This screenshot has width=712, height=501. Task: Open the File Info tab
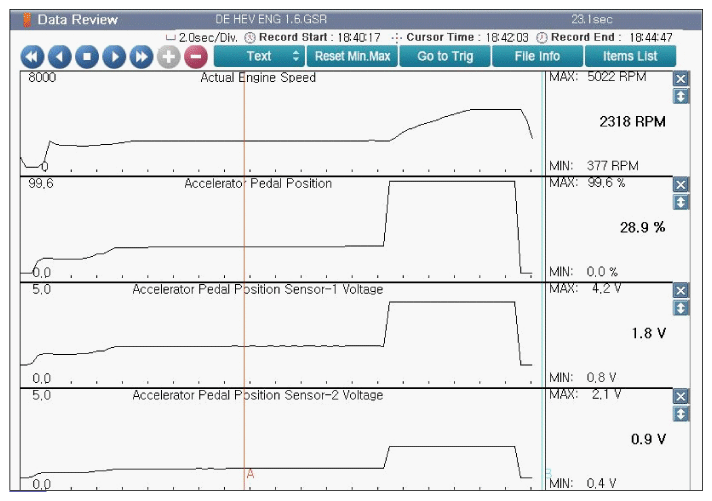click(x=537, y=56)
